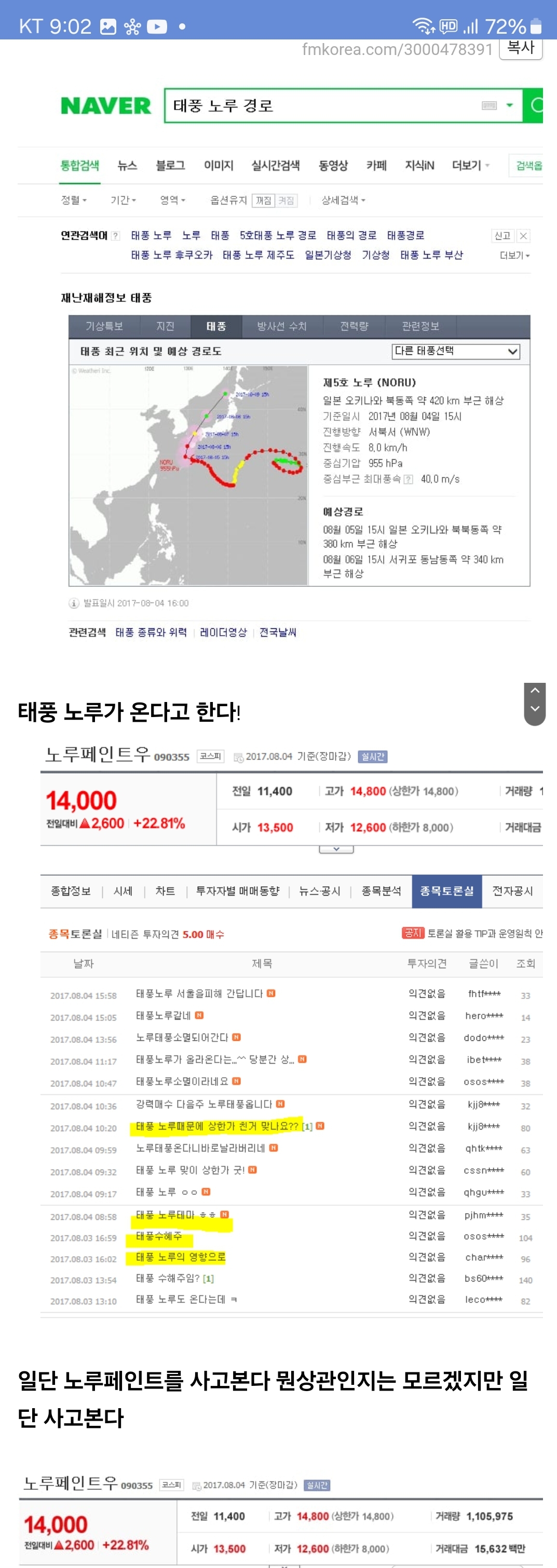Screen dimensions: 557x1568
Task: Expand the search autocomplete dropdown arrow
Action: point(510,106)
